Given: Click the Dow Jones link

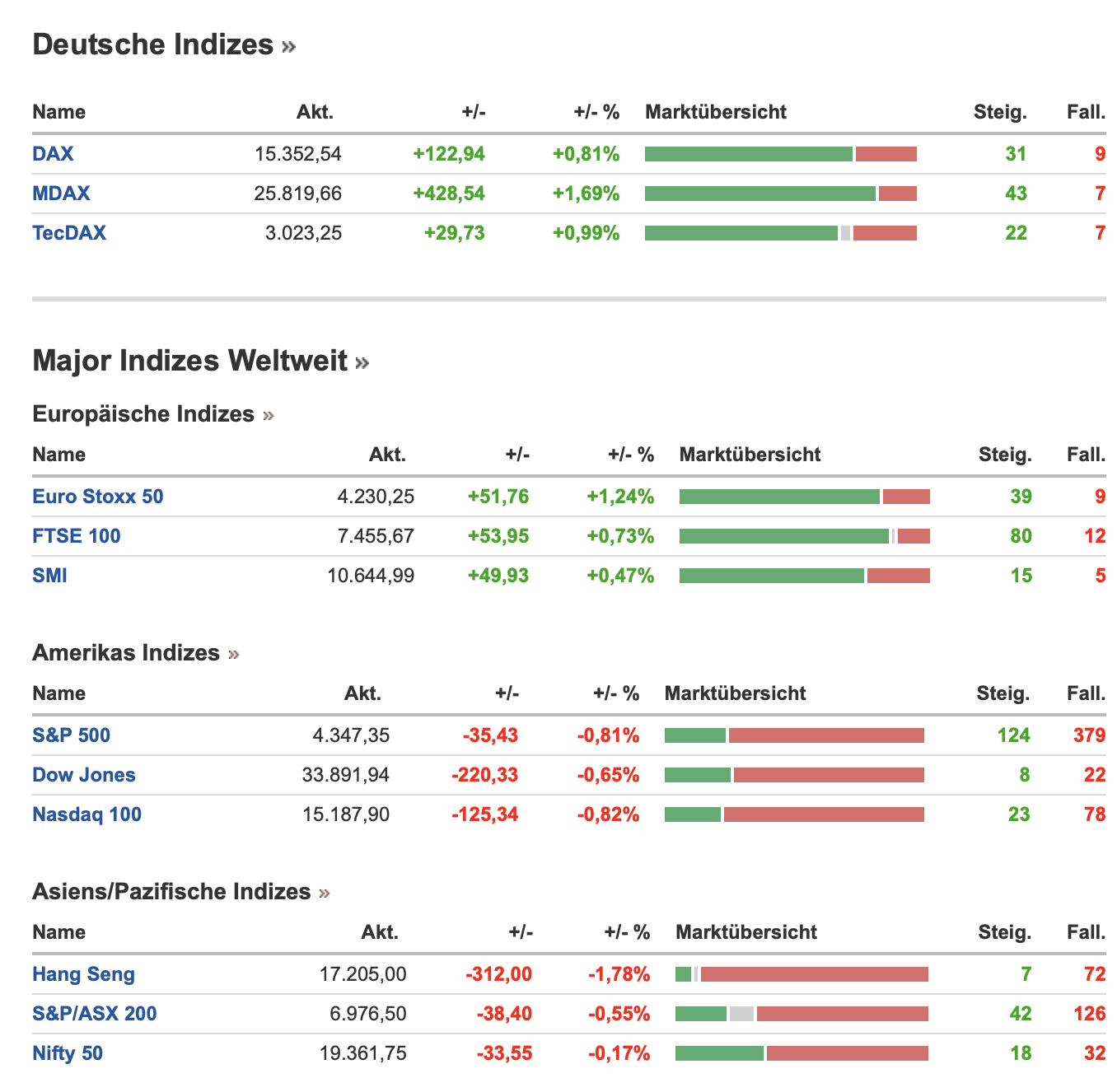Looking at the screenshot, I should (x=83, y=775).
